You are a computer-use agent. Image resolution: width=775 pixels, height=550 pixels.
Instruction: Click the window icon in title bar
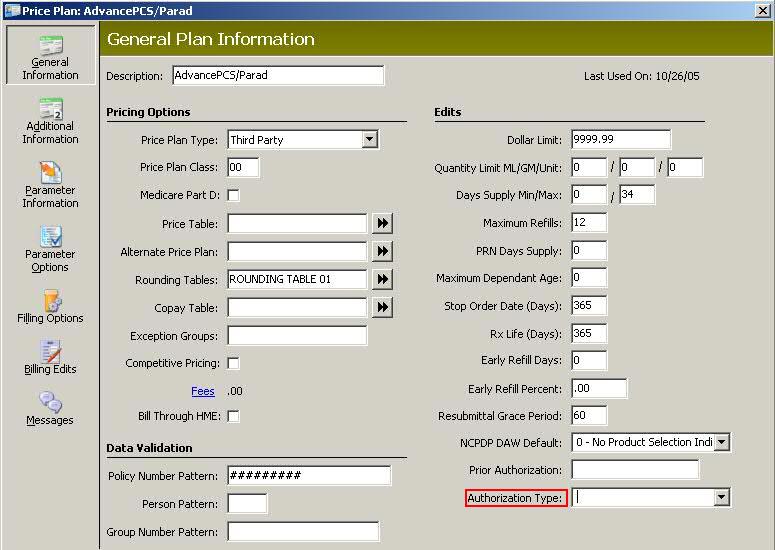tap(11, 10)
